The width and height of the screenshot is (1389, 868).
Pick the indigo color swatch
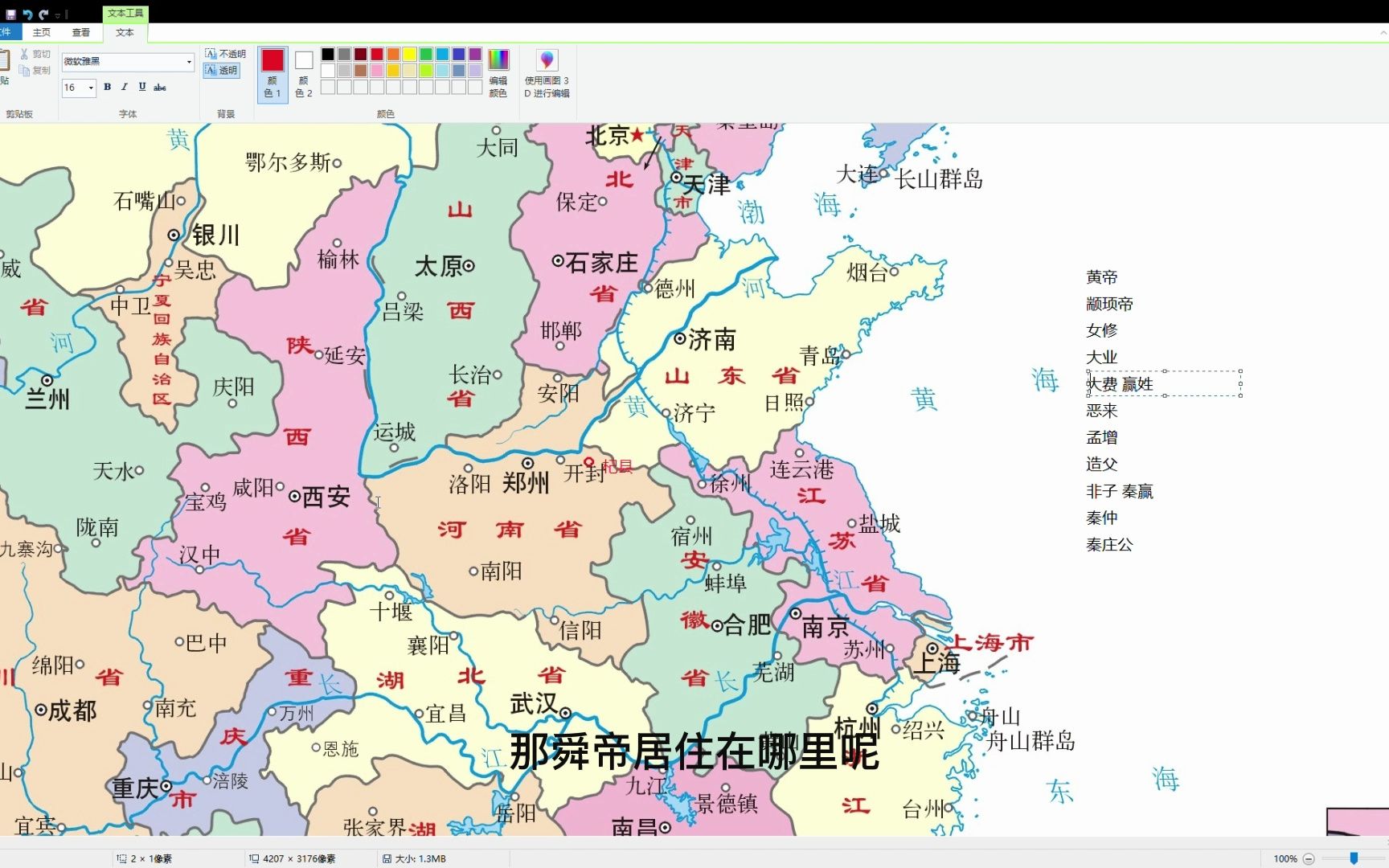point(459,54)
